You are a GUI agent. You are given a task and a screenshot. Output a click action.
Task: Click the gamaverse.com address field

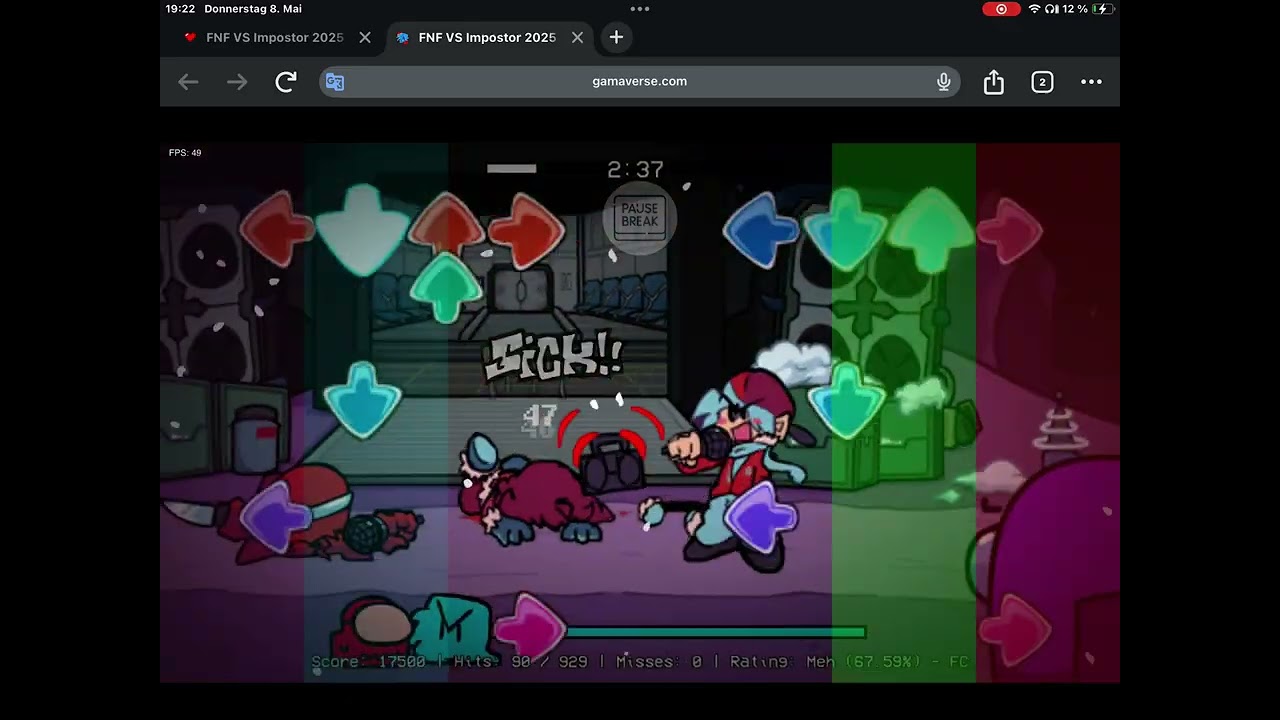click(x=640, y=82)
